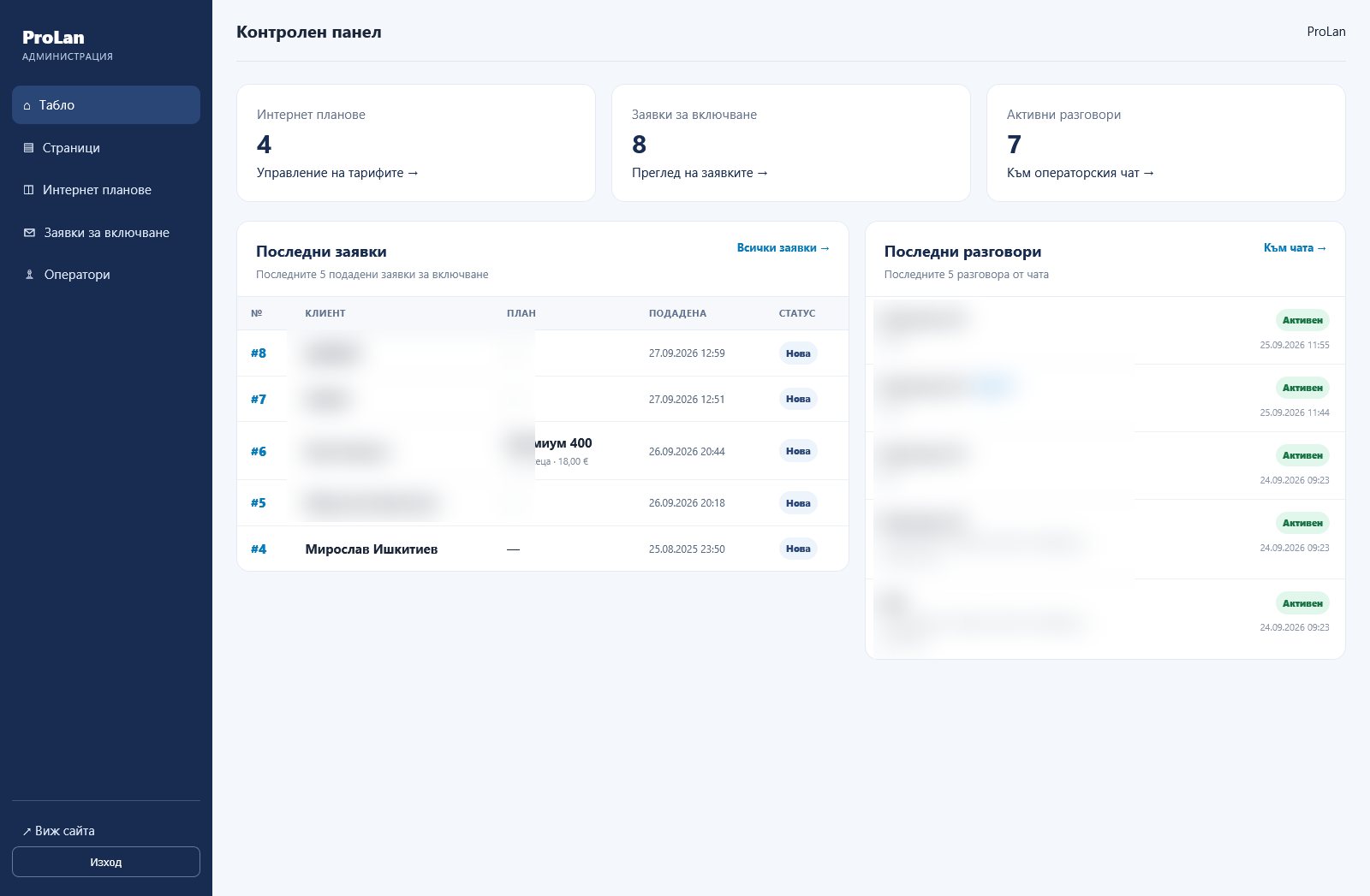Click the Към чата link
The height and width of the screenshot is (896, 1370).
[x=1295, y=248]
